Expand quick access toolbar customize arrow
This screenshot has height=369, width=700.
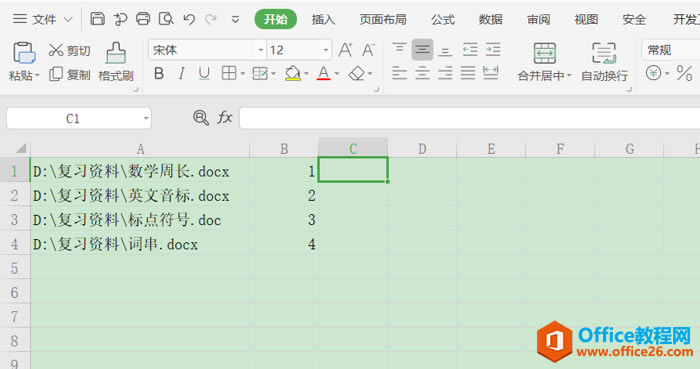(x=235, y=19)
